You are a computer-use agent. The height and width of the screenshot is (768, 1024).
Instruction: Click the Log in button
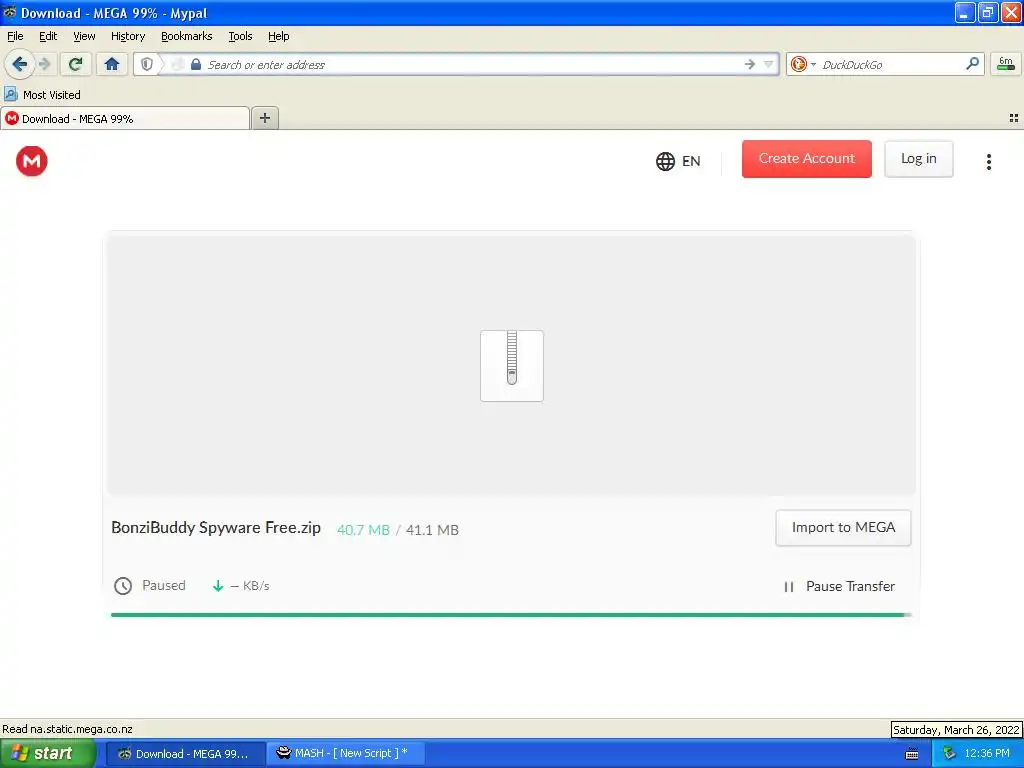pos(918,159)
